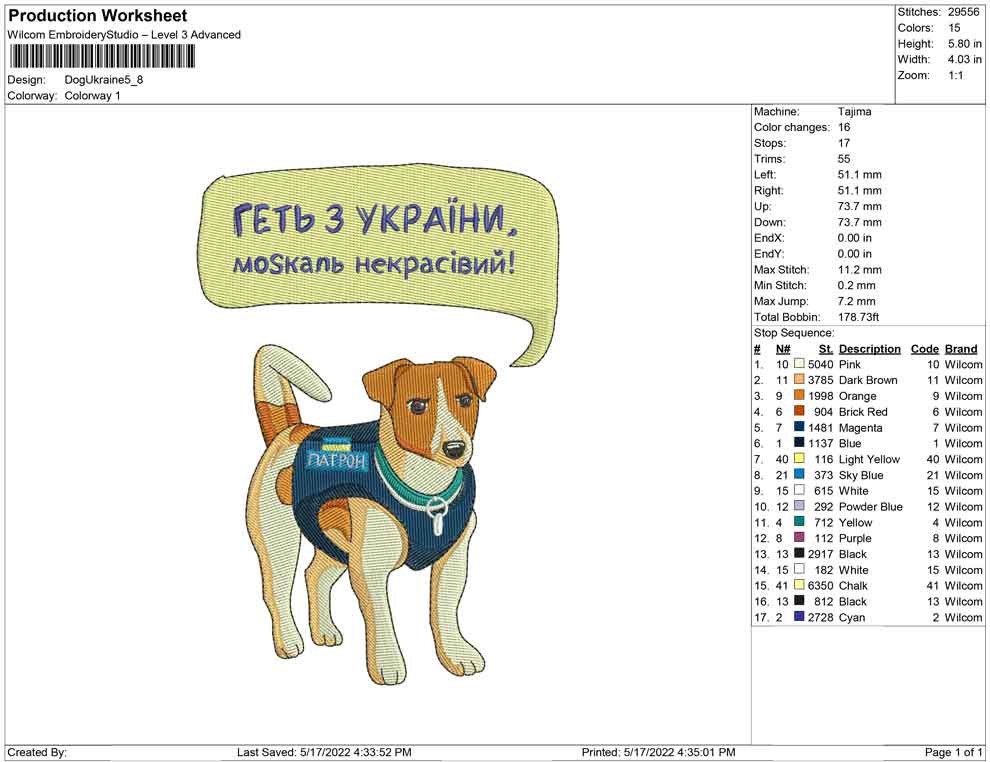Click the 'Stop Sequence:' heading
990x762 pixels.
click(x=794, y=333)
